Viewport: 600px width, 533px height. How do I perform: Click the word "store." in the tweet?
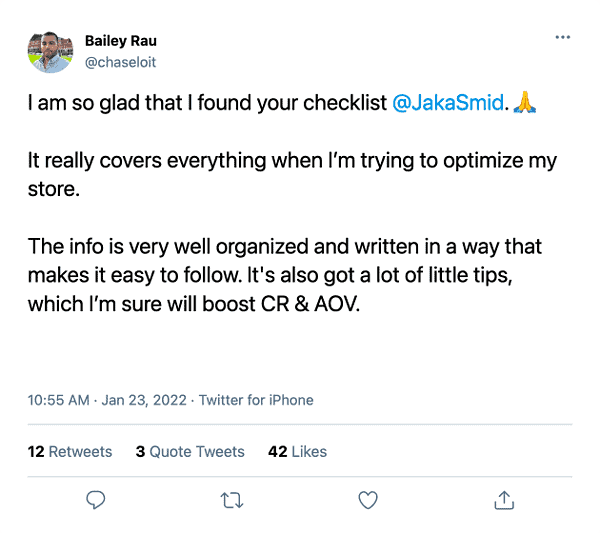(x=53, y=189)
